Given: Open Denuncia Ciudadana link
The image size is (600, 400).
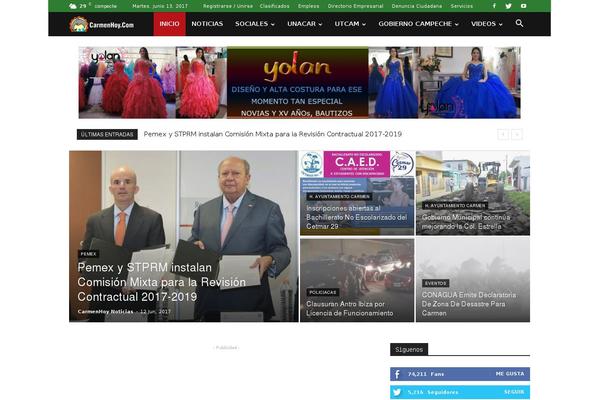Looking at the screenshot, I should (x=417, y=6).
